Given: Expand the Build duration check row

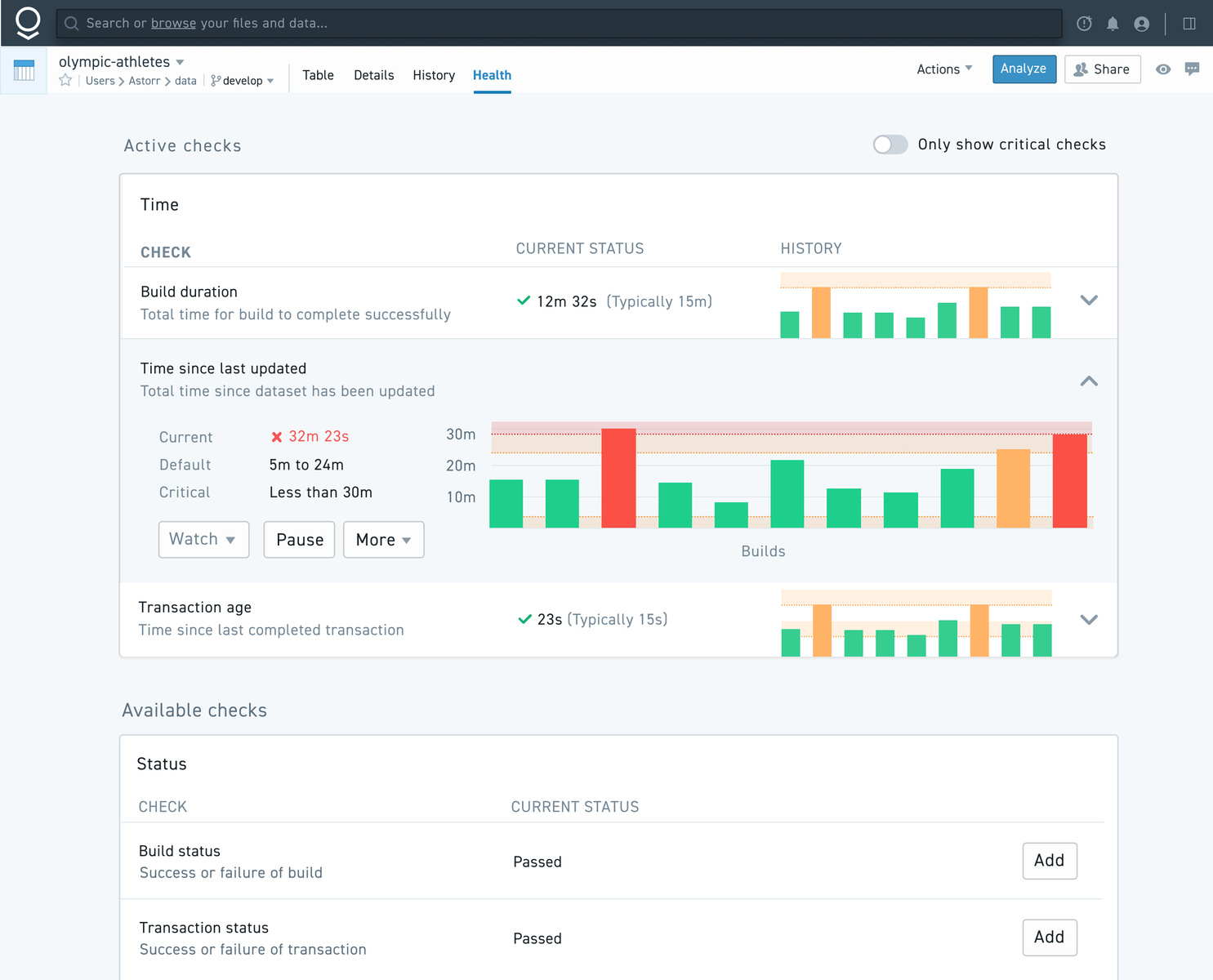Looking at the screenshot, I should tap(1089, 301).
